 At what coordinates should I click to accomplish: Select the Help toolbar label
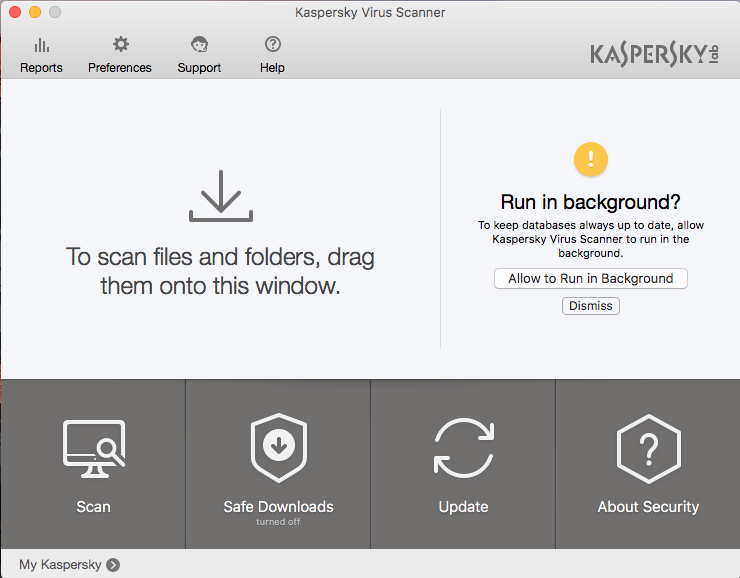[x=272, y=68]
